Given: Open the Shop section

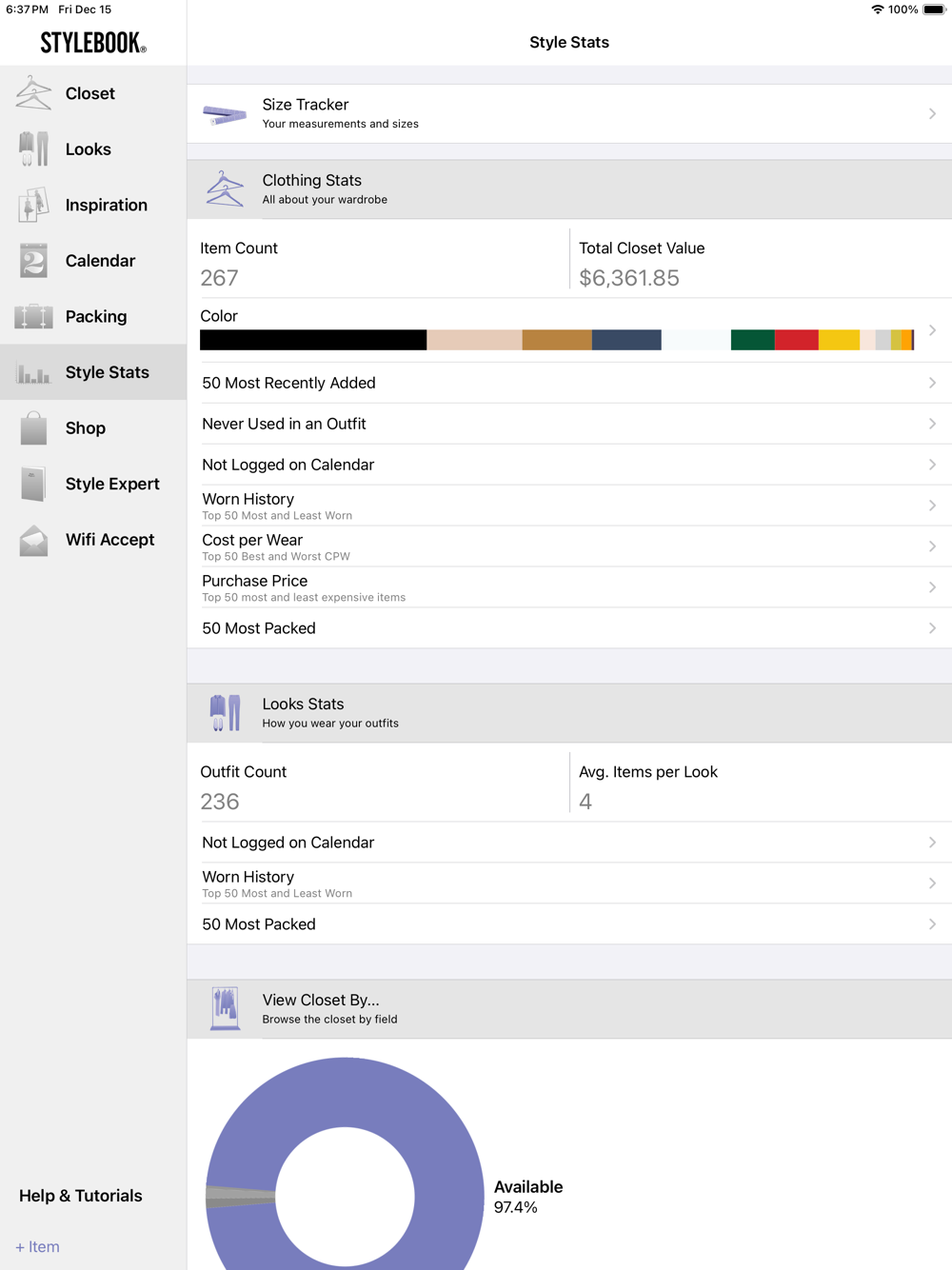Looking at the screenshot, I should (93, 428).
